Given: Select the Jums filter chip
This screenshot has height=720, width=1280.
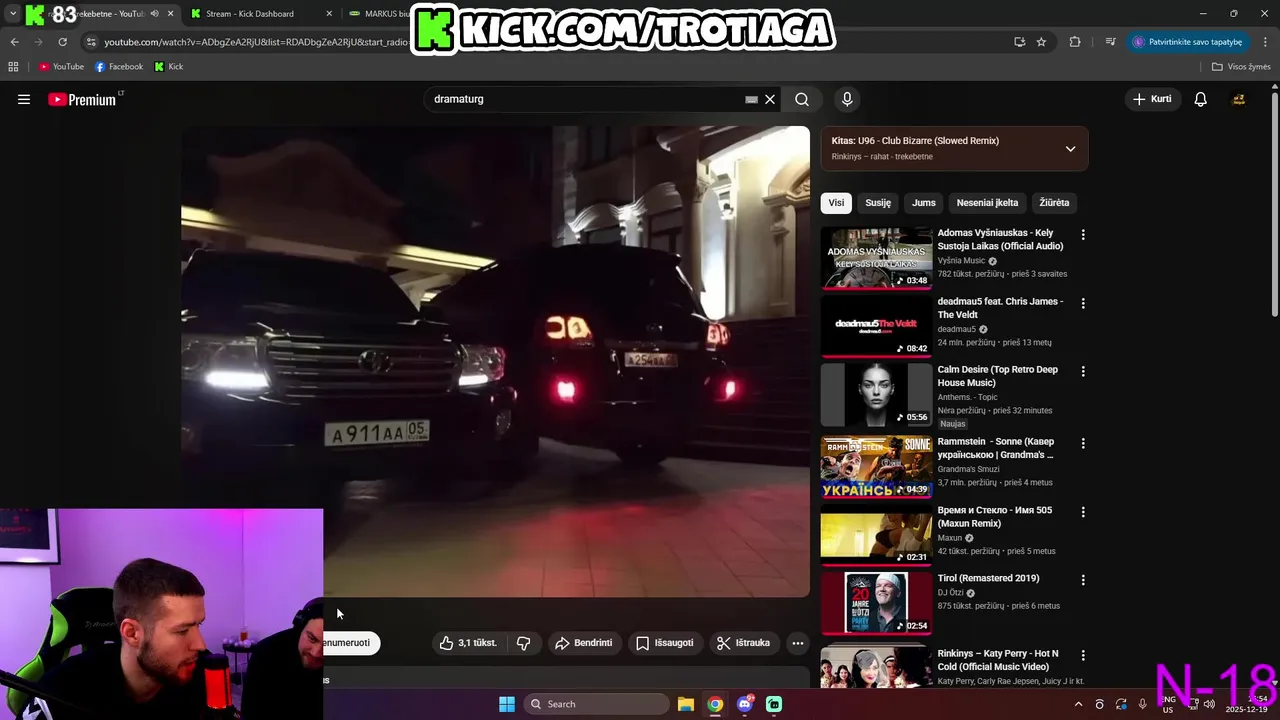Looking at the screenshot, I should click(924, 202).
